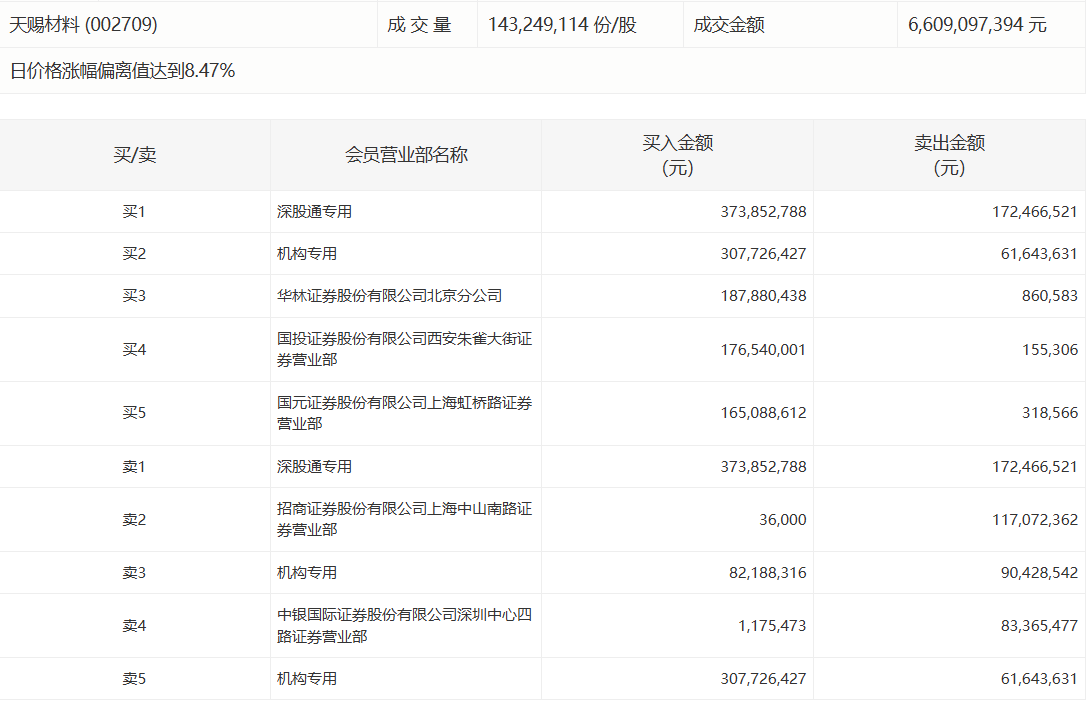
Task: Click the stock name 天赐材料 (002709)
Action: (x=83, y=25)
